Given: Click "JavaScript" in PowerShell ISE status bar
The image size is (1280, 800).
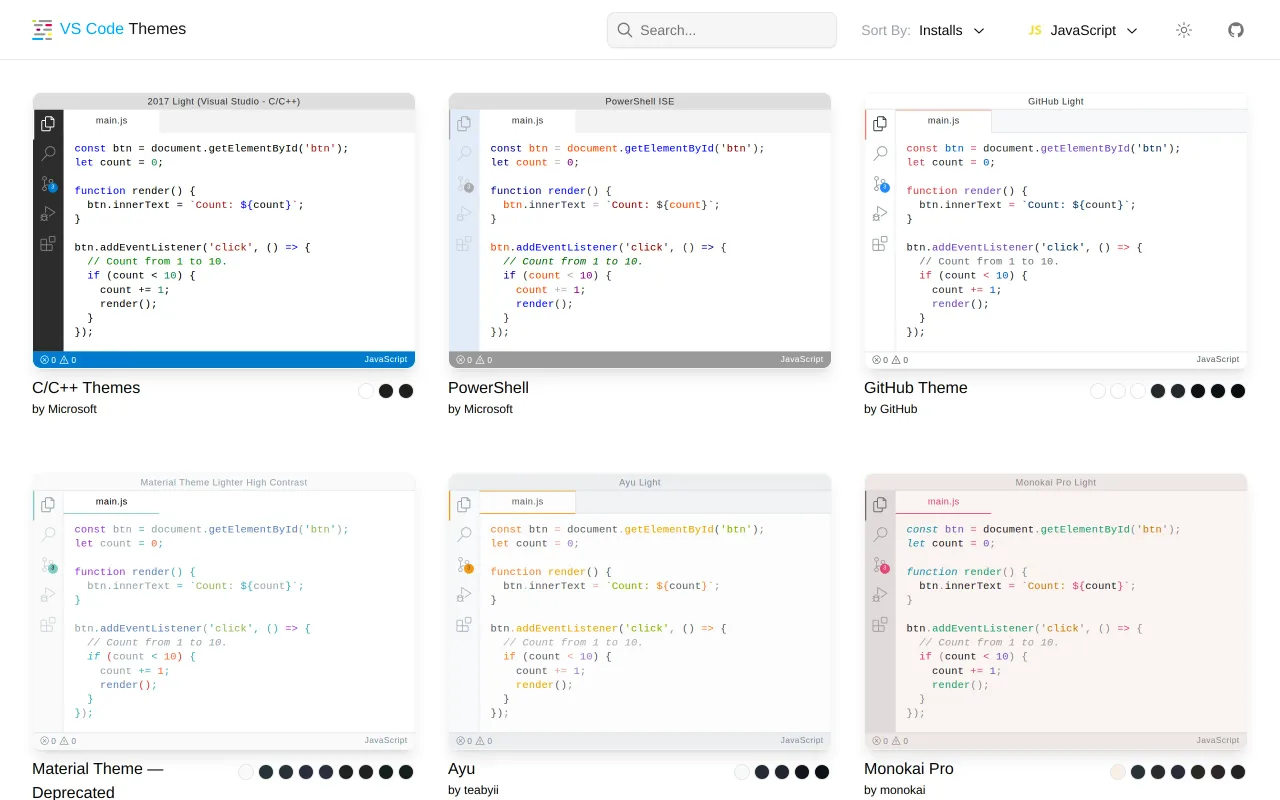Looking at the screenshot, I should (802, 359).
